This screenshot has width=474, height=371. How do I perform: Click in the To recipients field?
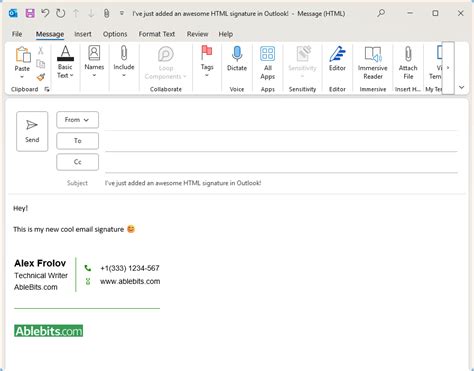[281, 142]
